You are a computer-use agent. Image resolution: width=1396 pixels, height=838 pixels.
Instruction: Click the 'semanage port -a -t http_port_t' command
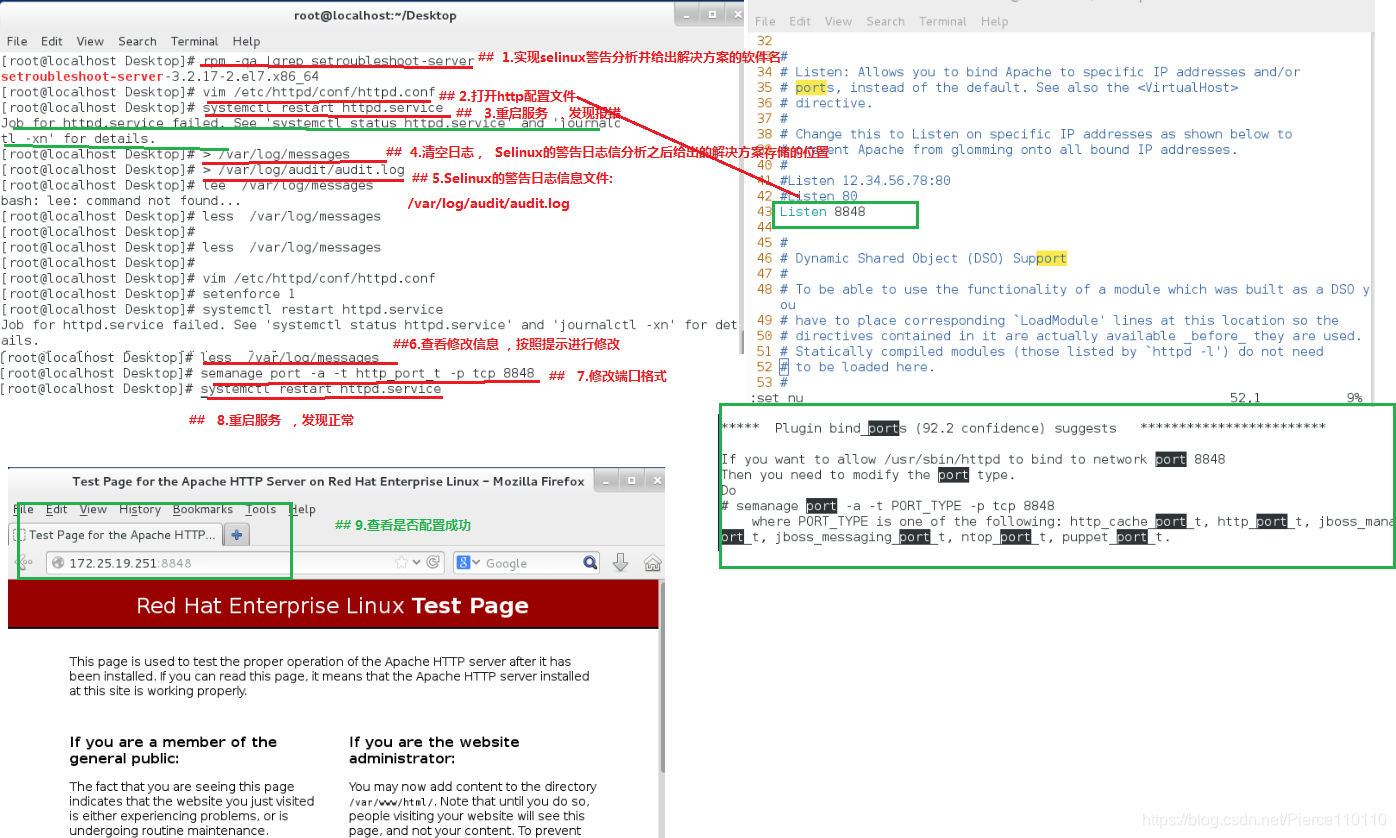[x=368, y=372]
